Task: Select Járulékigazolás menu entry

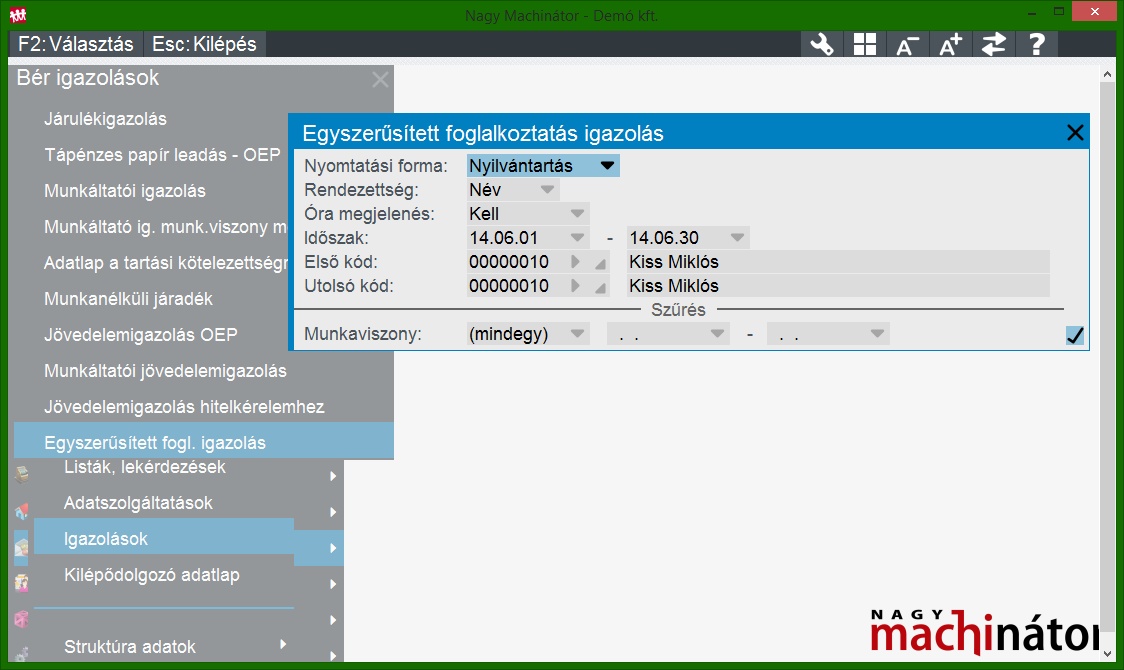Action: point(105,119)
